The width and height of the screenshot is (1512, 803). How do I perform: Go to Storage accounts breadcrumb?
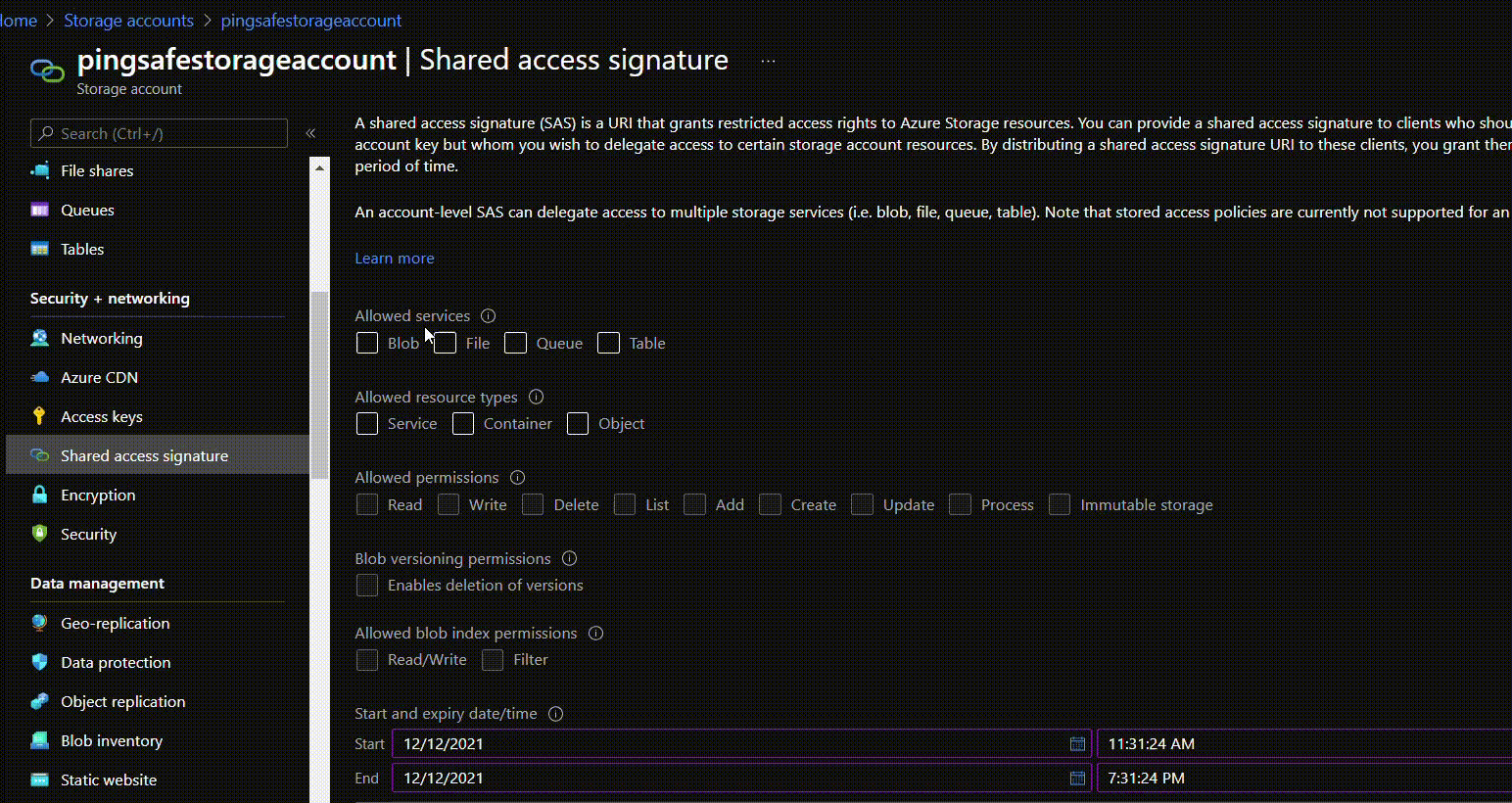(x=128, y=21)
